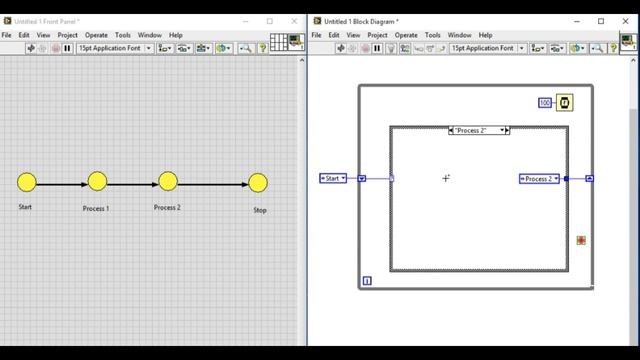Image resolution: width=640 pixels, height=360 pixels.
Task: Open Edit menu in Front Panel window
Action: pyautogui.click(x=24, y=35)
